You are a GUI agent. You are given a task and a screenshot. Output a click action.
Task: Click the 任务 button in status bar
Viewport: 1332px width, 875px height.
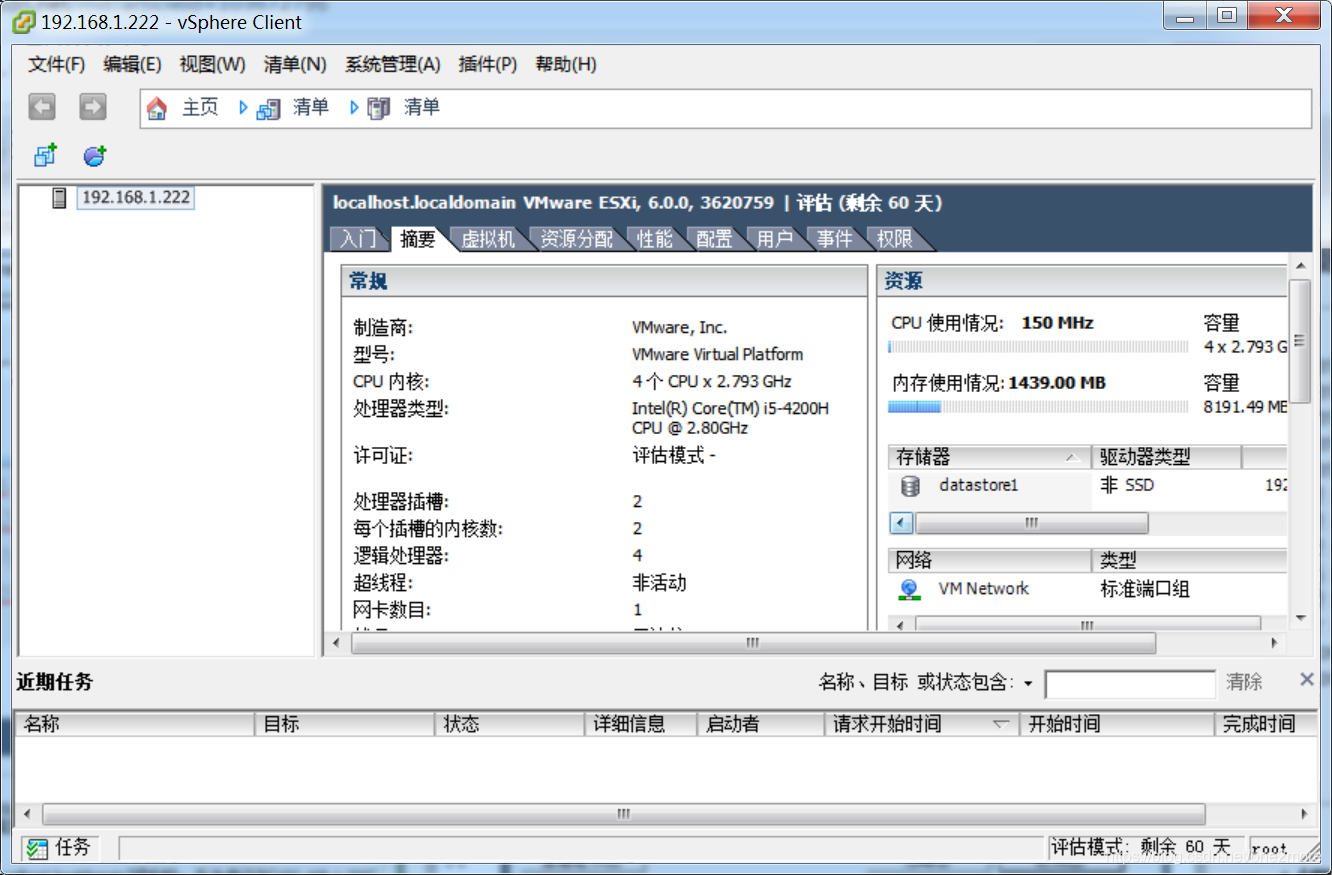pos(60,848)
